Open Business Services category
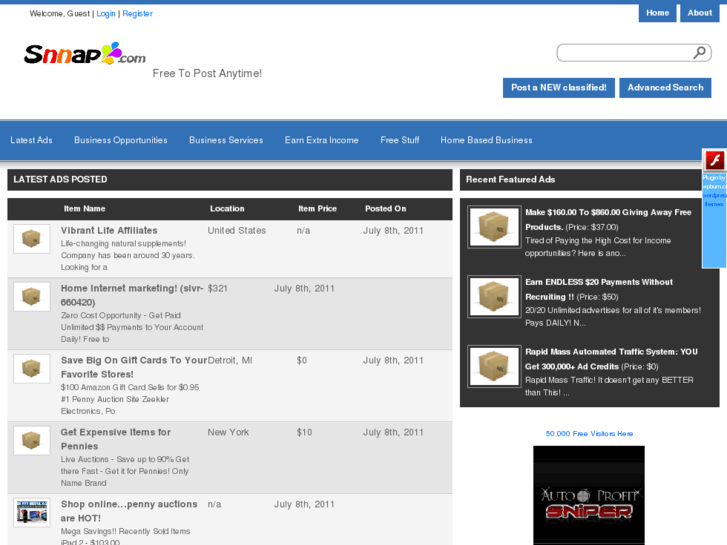 226,140
